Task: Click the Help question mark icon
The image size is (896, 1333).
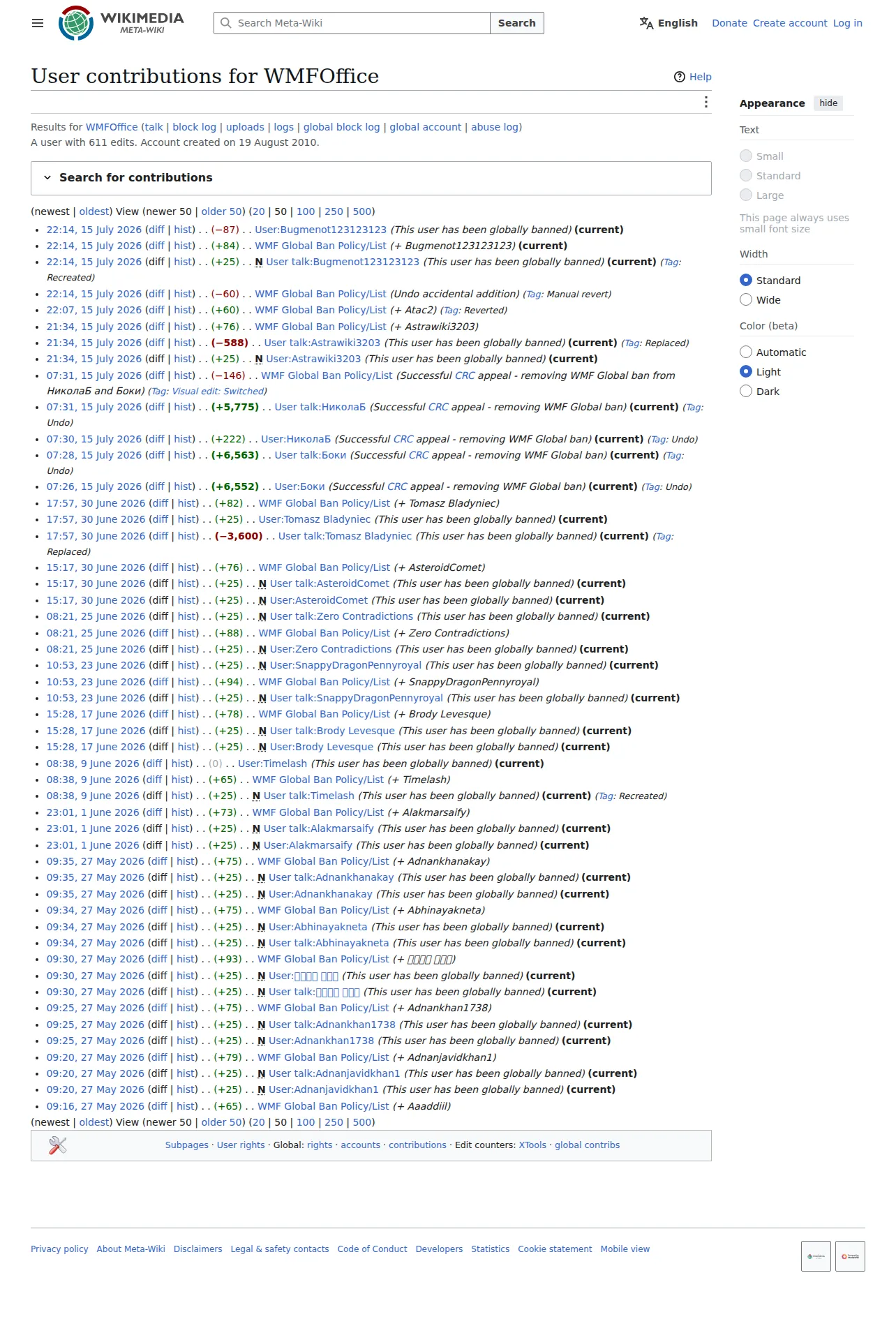Action: (680, 77)
